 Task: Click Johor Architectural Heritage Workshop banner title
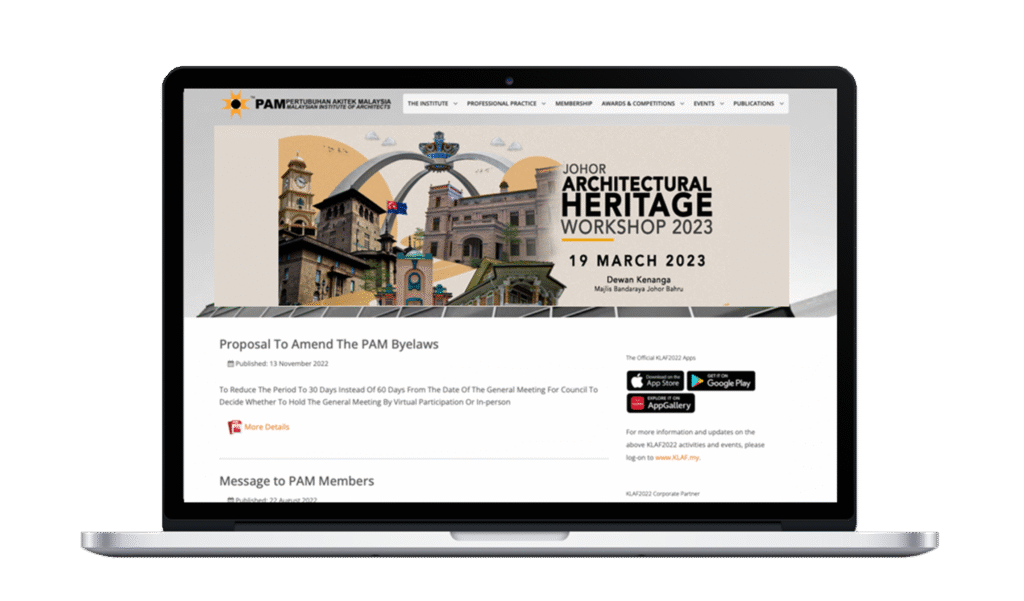tap(637, 205)
